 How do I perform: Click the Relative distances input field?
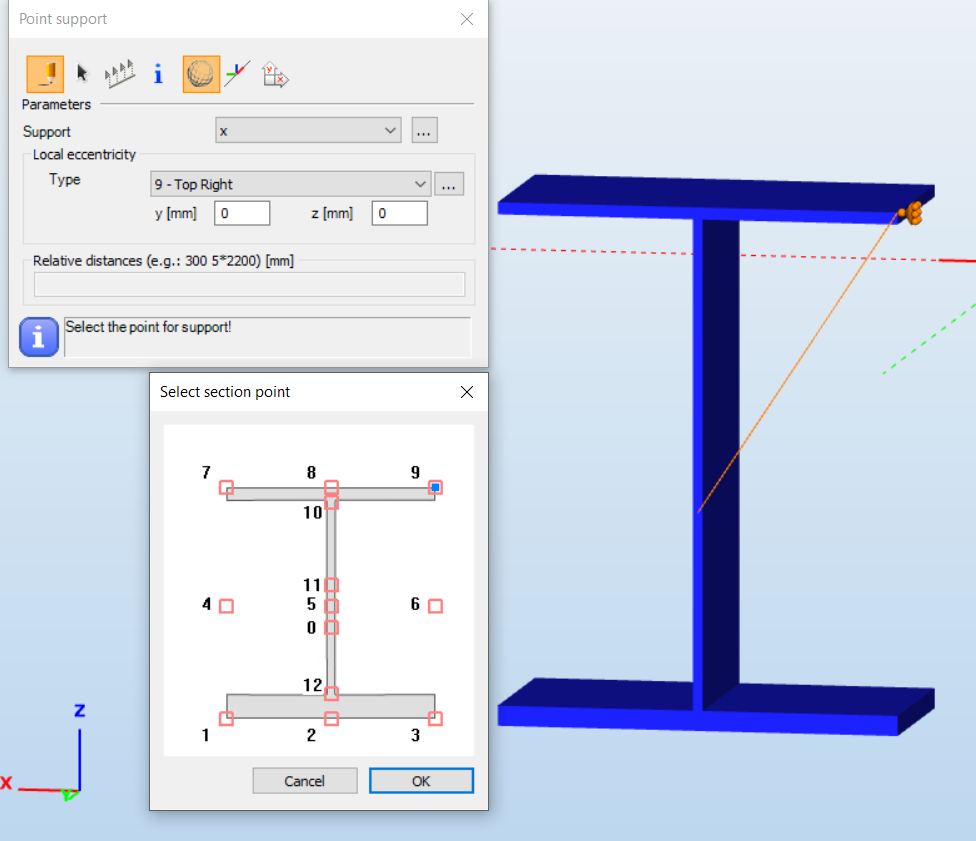point(249,285)
